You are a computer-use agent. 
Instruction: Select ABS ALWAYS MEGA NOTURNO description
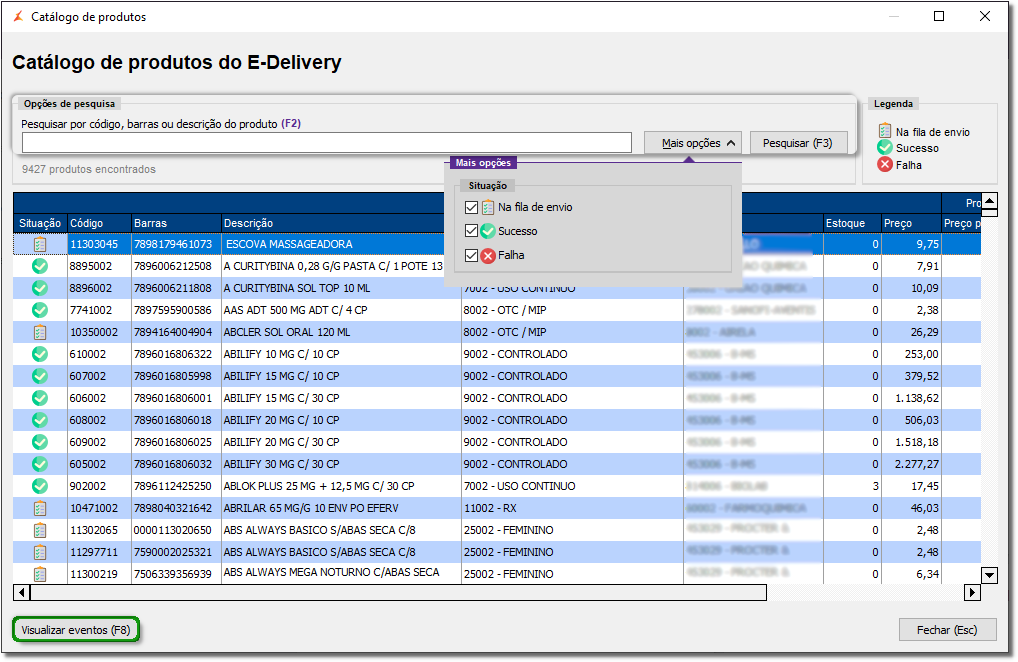point(341,573)
